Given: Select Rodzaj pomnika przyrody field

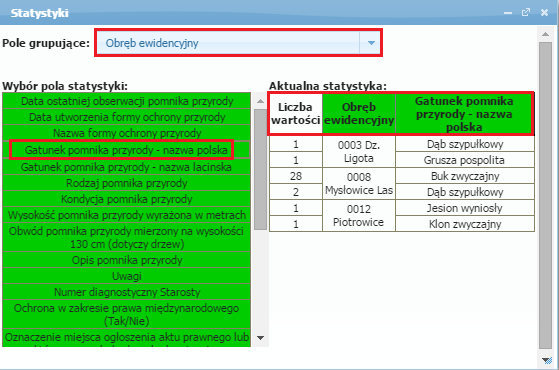Looking at the screenshot, I should [x=126, y=183].
